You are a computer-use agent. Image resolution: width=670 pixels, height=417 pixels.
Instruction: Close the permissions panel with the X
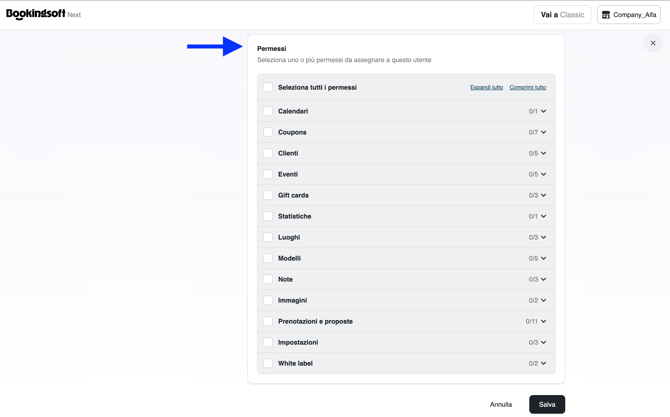[x=653, y=43]
